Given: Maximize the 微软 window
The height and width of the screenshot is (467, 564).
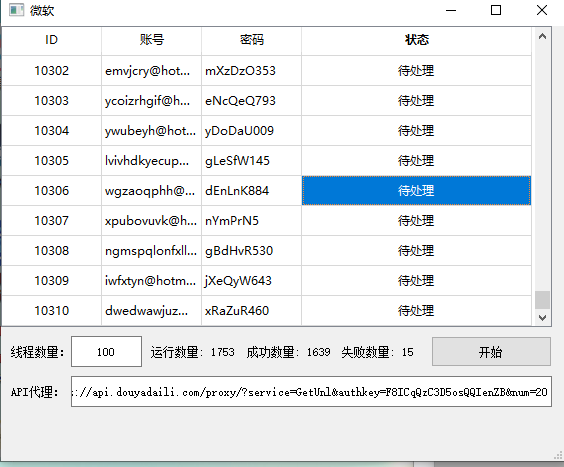Looking at the screenshot, I should tap(496, 10).
